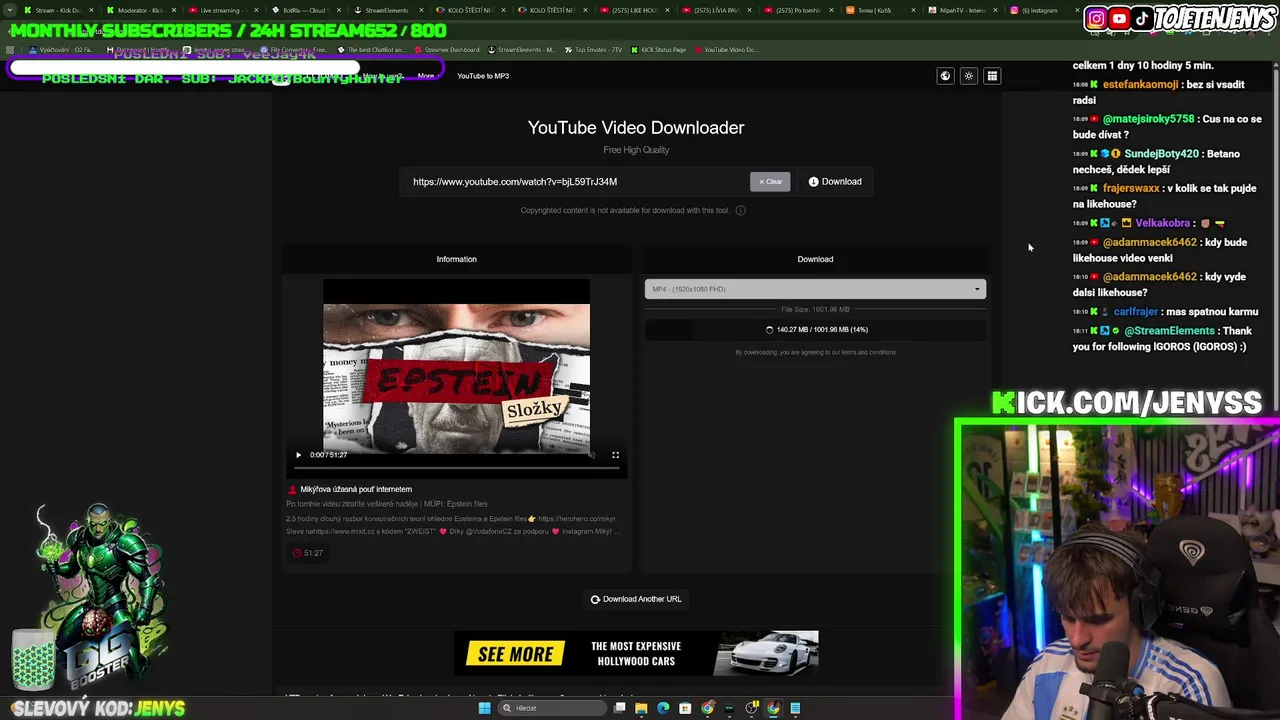Click the YouTube to MP3 menu item
1280x720 pixels.
point(483,76)
